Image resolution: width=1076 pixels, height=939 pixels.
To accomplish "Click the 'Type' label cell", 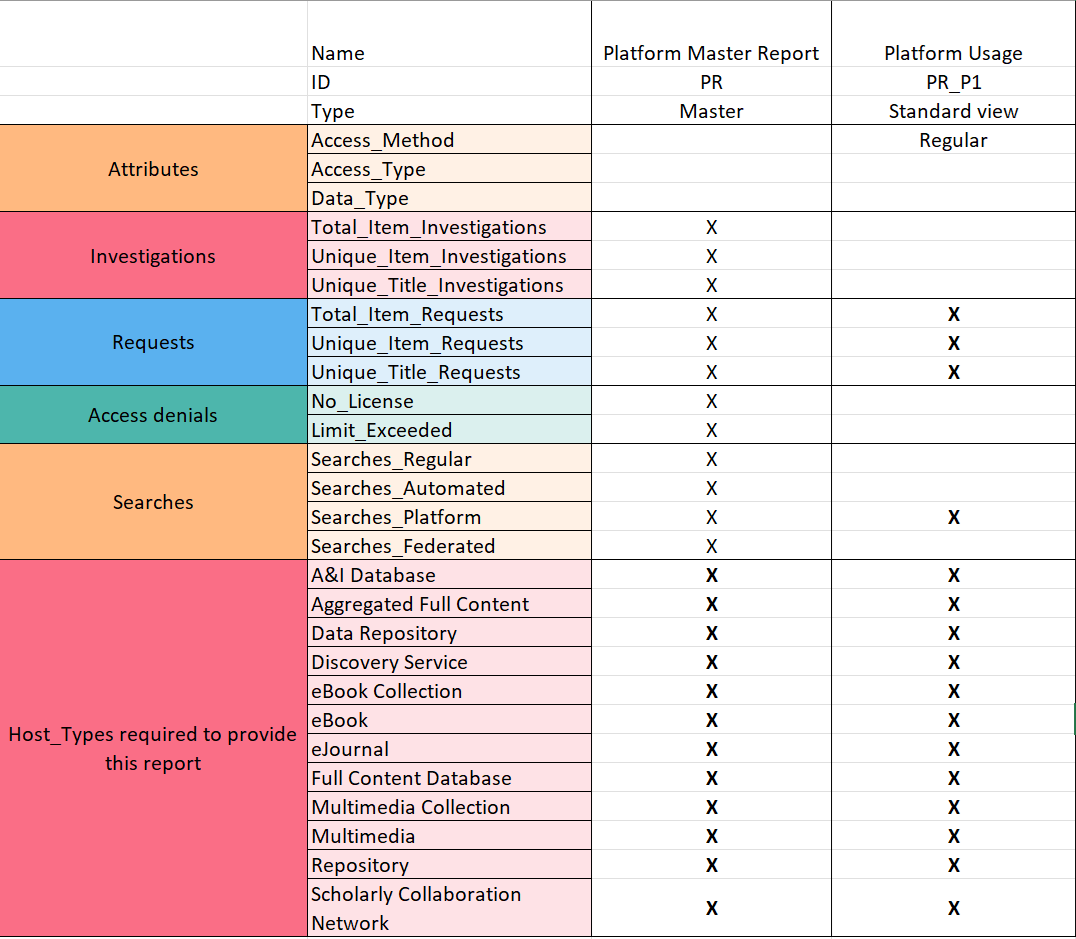I will point(449,111).
